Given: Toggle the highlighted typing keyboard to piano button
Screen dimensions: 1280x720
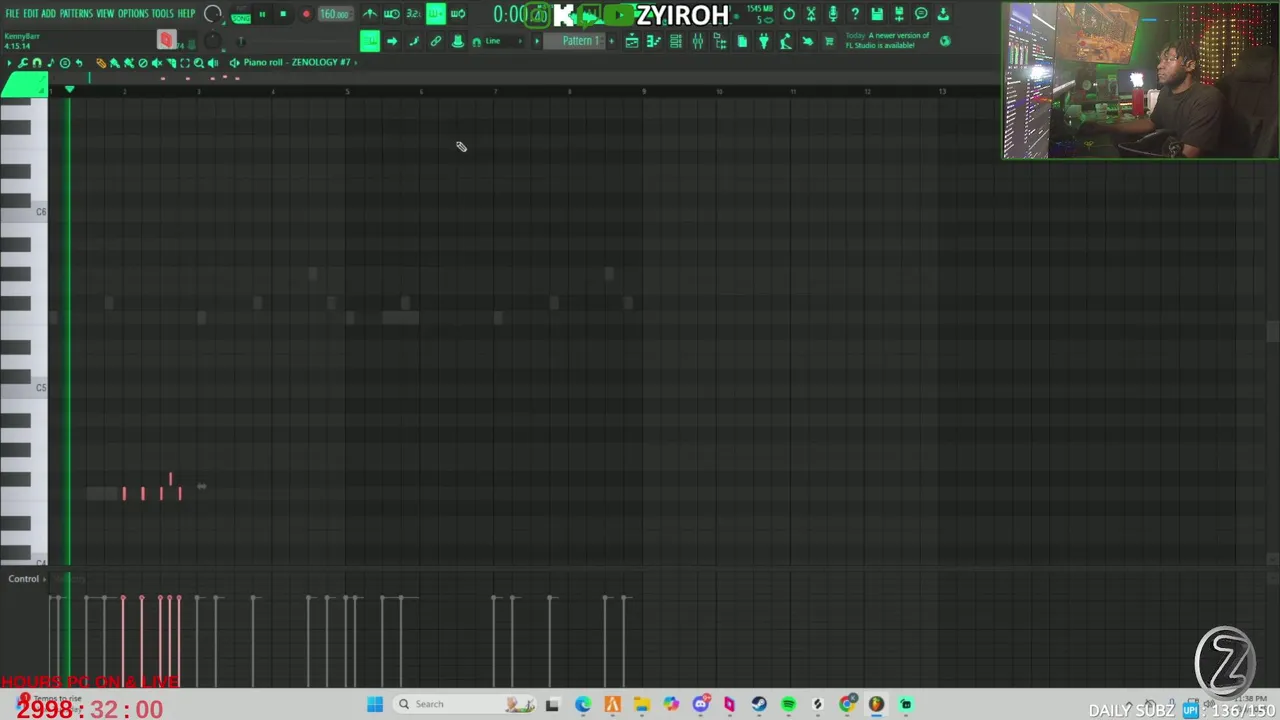Looking at the screenshot, I should tap(370, 41).
